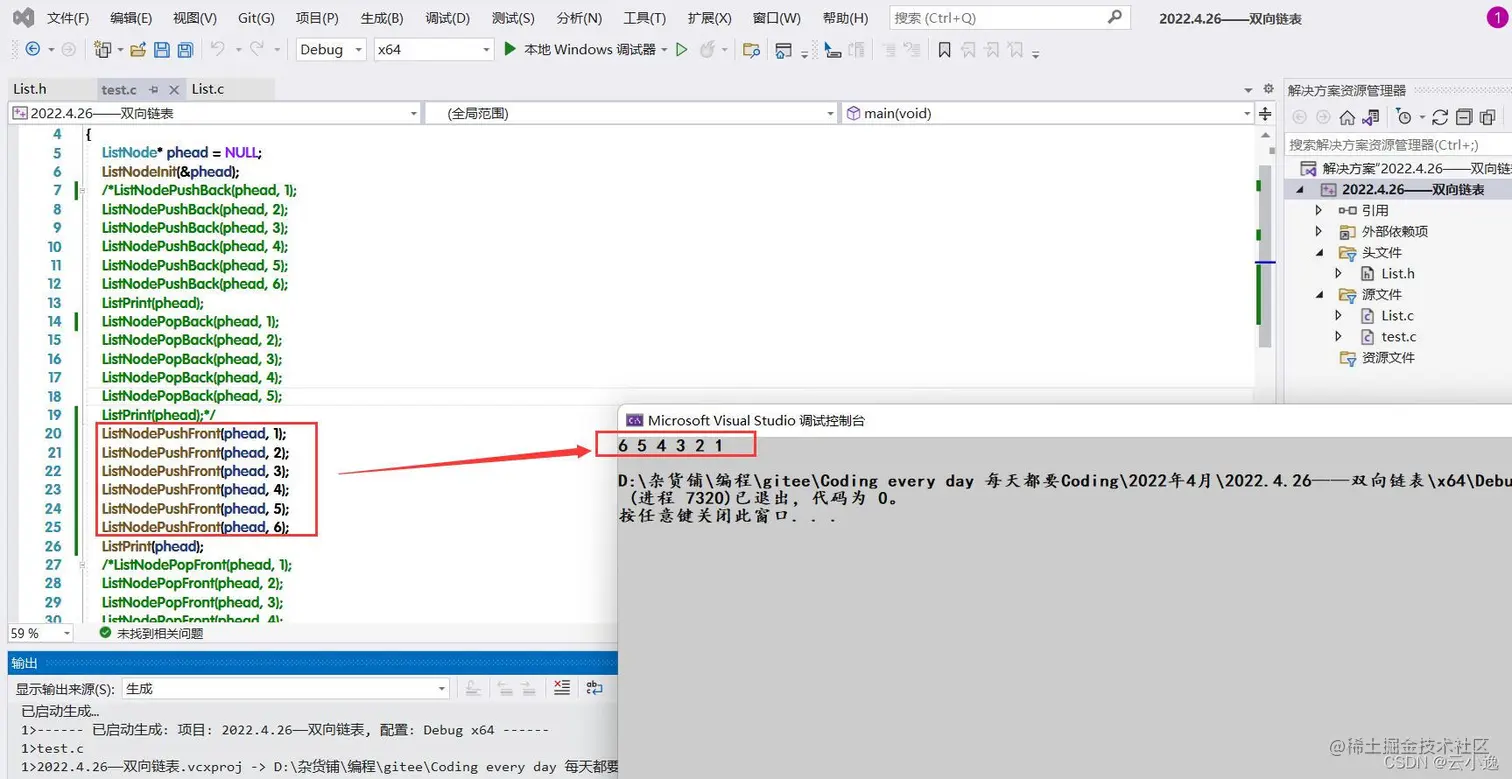This screenshot has height=779, width=1512.
Task: Pin the test.c tab
Action: [x=153, y=90]
